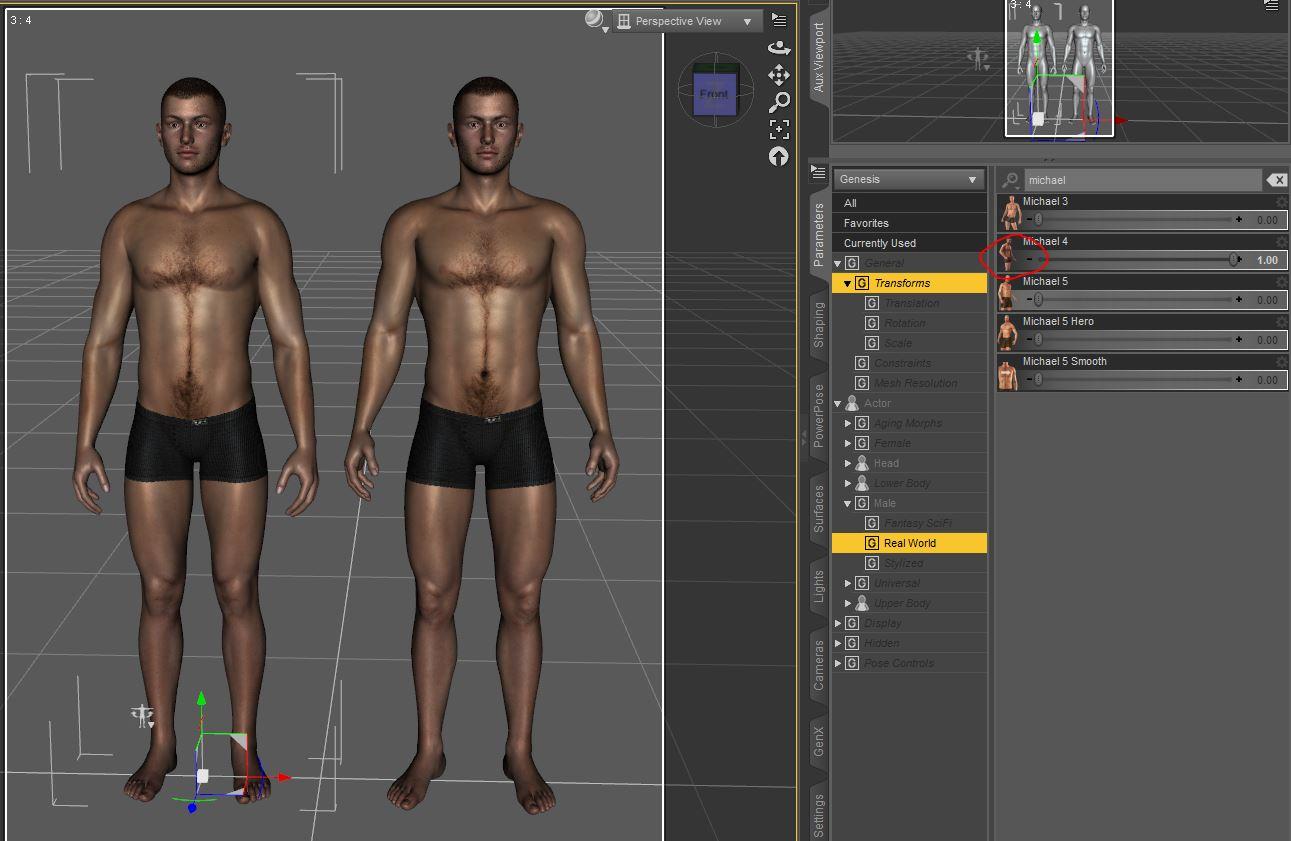
Task: Activate the orbit camera control
Action: (x=779, y=48)
